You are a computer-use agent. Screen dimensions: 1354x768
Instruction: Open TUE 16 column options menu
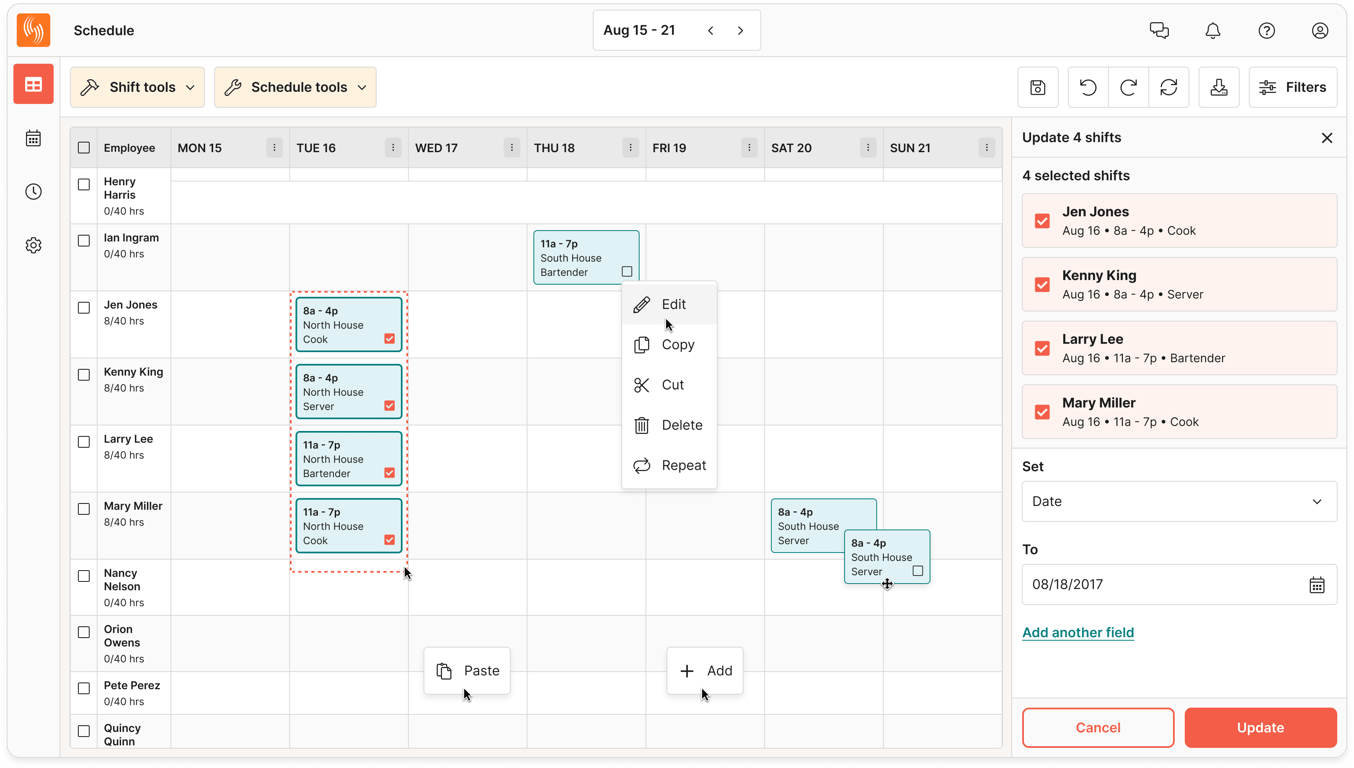pyautogui.click(x=393, y=148)
